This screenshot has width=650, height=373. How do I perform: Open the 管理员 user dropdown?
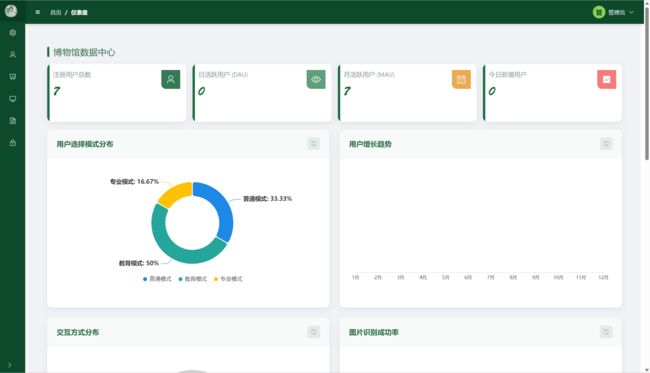[x=621, y=12]
